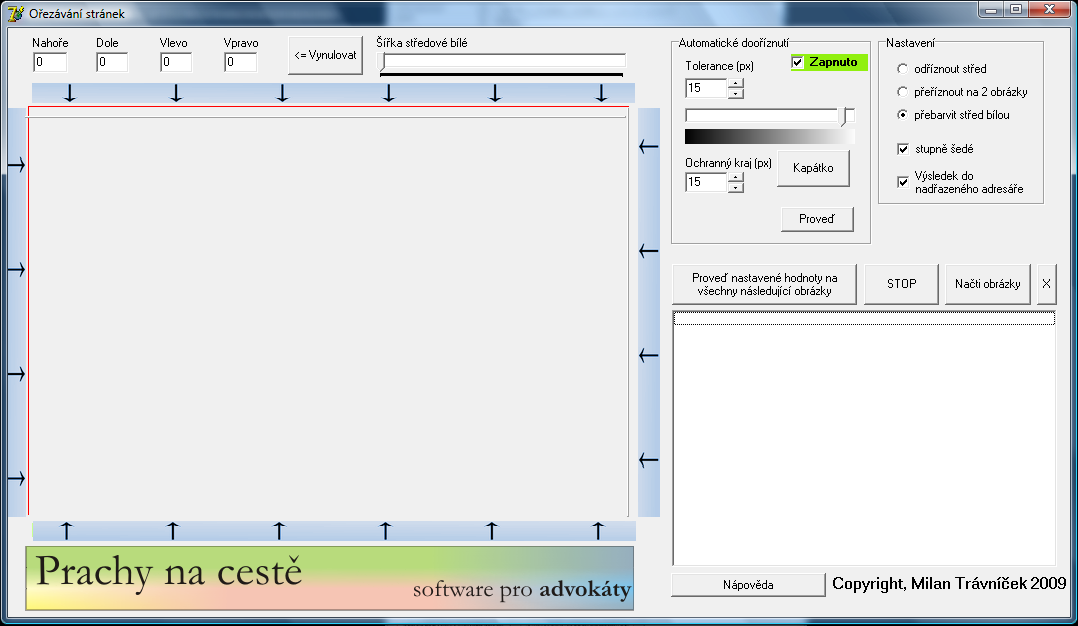Screen dimensions: 1078x626
Task: Click the 'Načti obrázky' button
Action: click(x=987, y=284)
